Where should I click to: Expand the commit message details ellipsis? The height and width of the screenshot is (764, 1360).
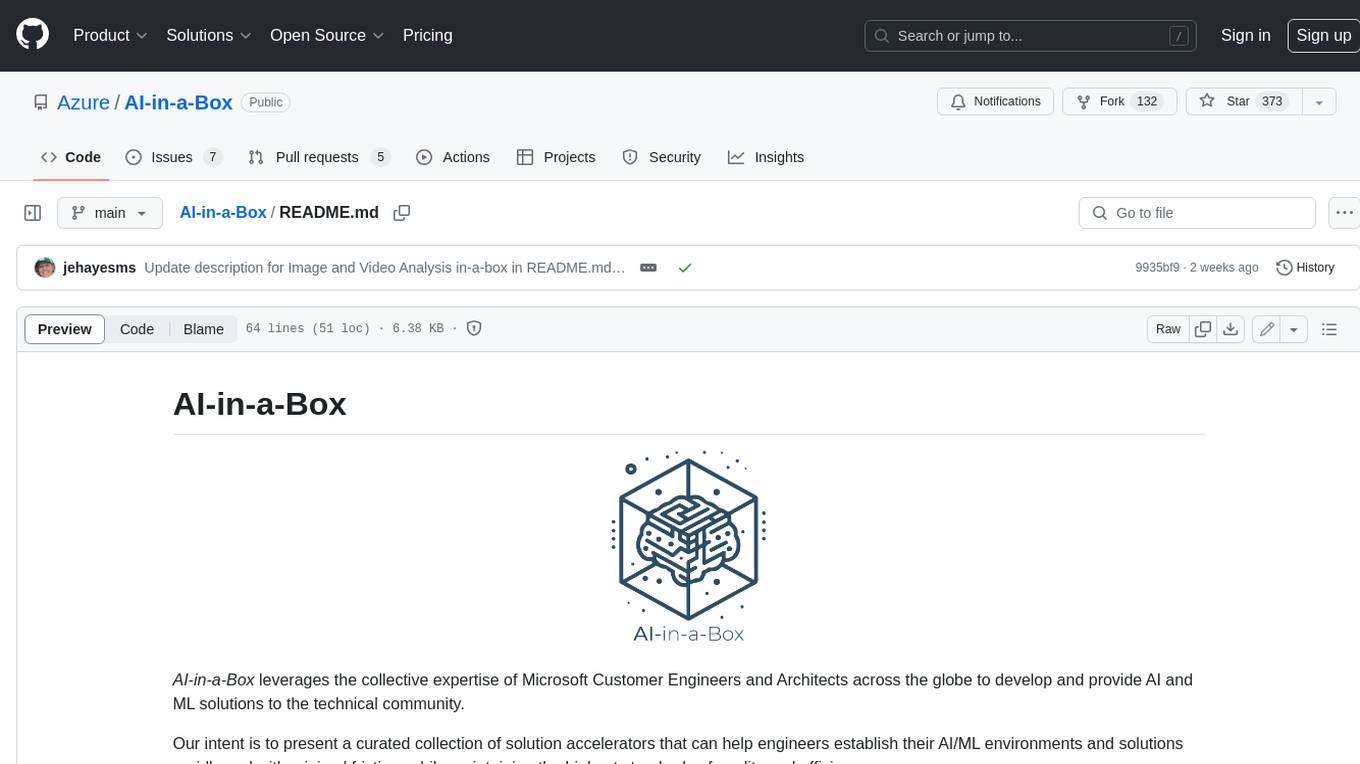point(648,268)
